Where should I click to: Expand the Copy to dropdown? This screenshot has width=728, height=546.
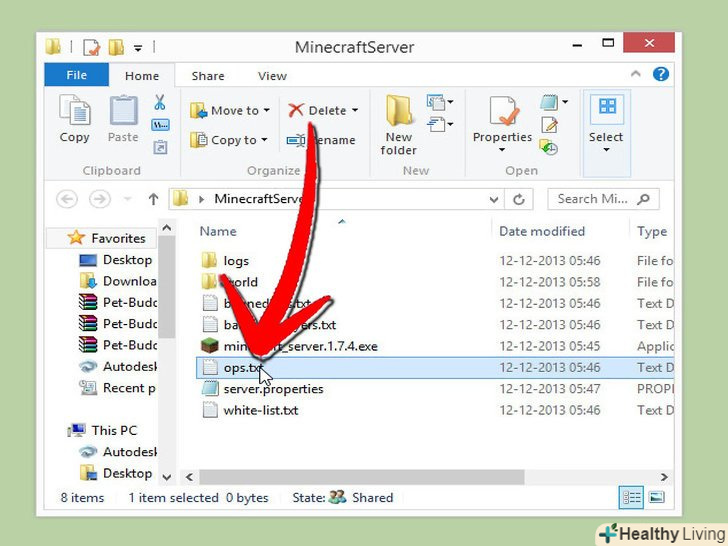264,140
